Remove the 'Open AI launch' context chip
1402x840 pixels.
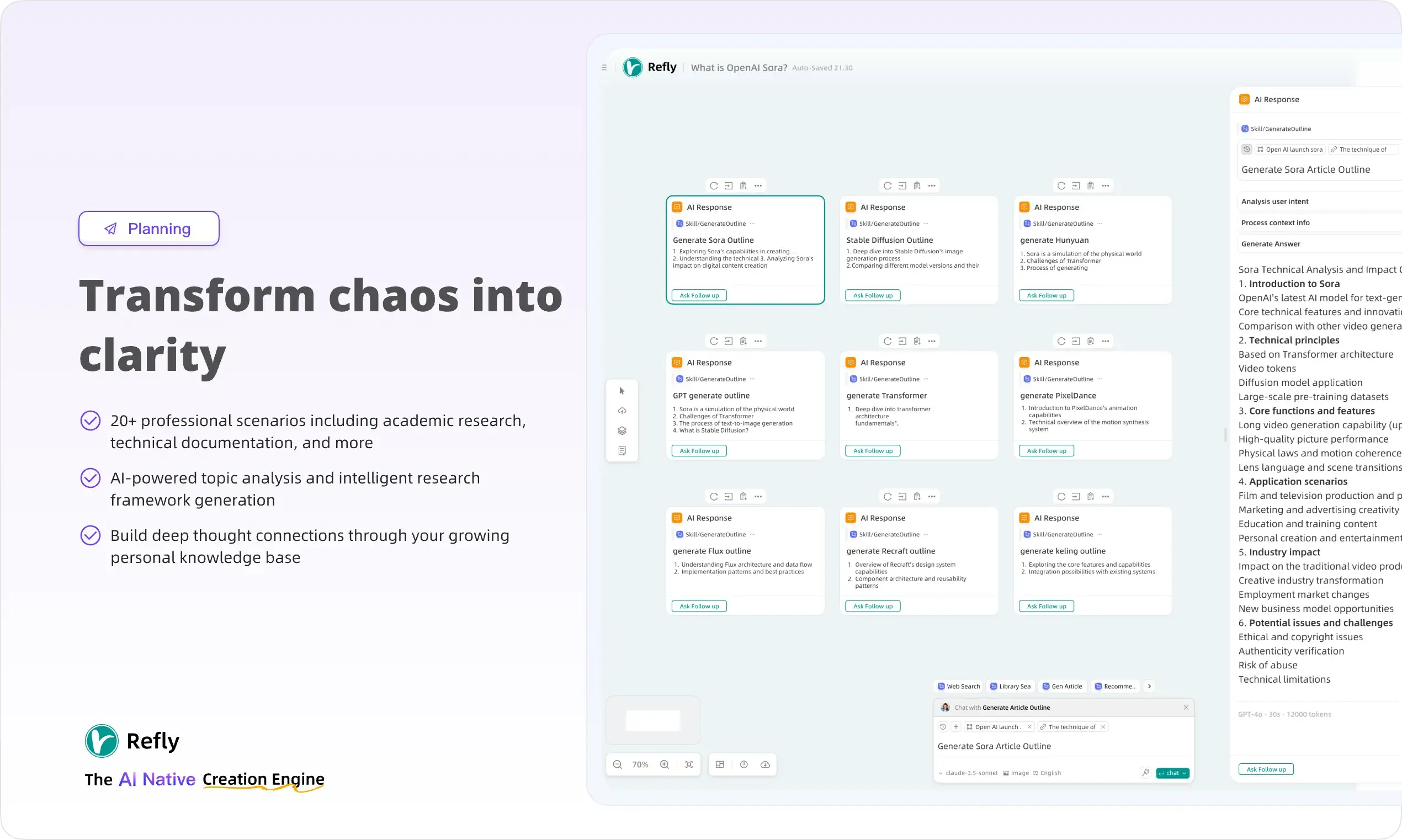(1029, 727)
